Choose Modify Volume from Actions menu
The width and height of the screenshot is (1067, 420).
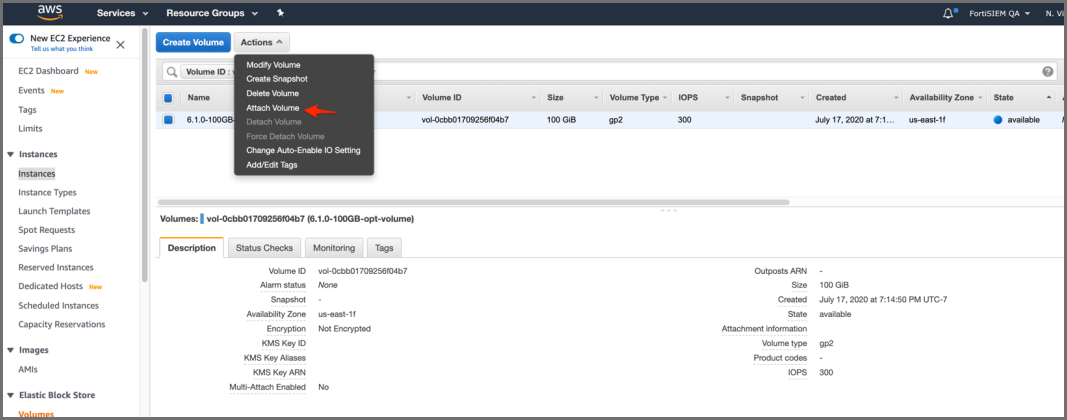(x=273, y=65)
